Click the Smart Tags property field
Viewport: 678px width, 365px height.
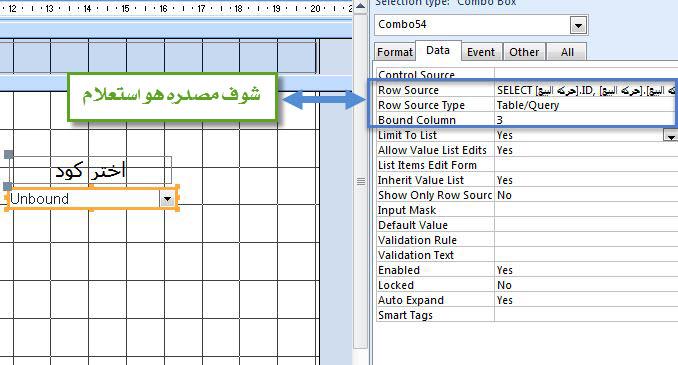point(586,315)
